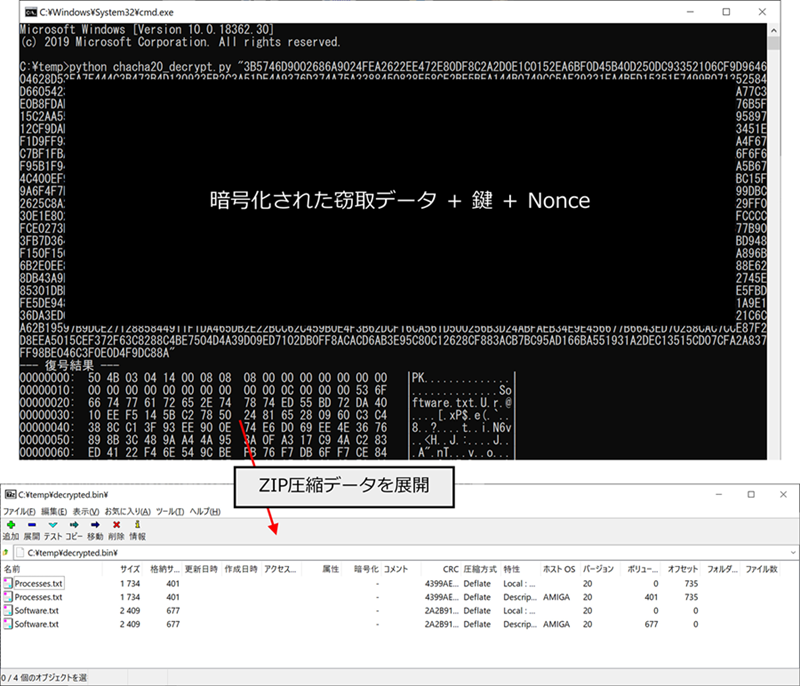Click the 情報 (Info) toolbar icon
Image resolution: width=800 pixels, height=686 pixels.
(x=137, y=525)
